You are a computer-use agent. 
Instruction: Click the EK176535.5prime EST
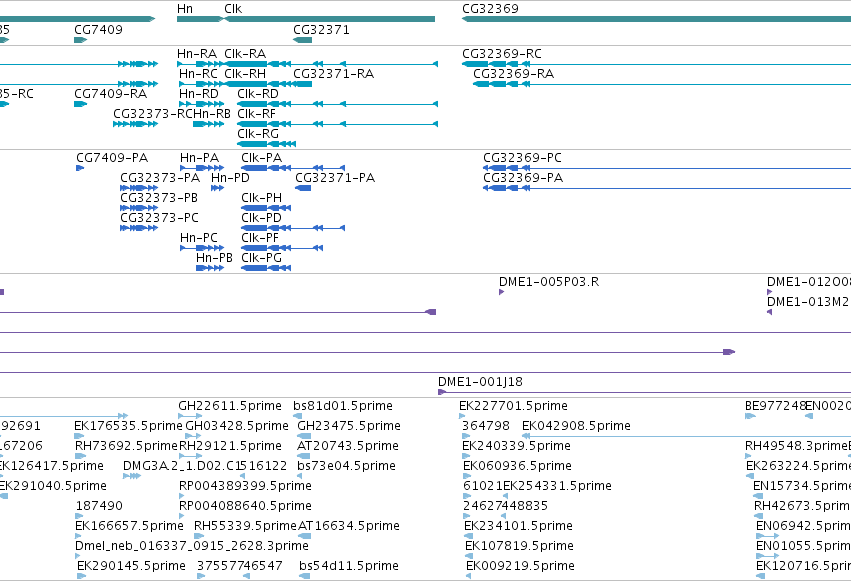pyautogui.click(x=128, y=426)
